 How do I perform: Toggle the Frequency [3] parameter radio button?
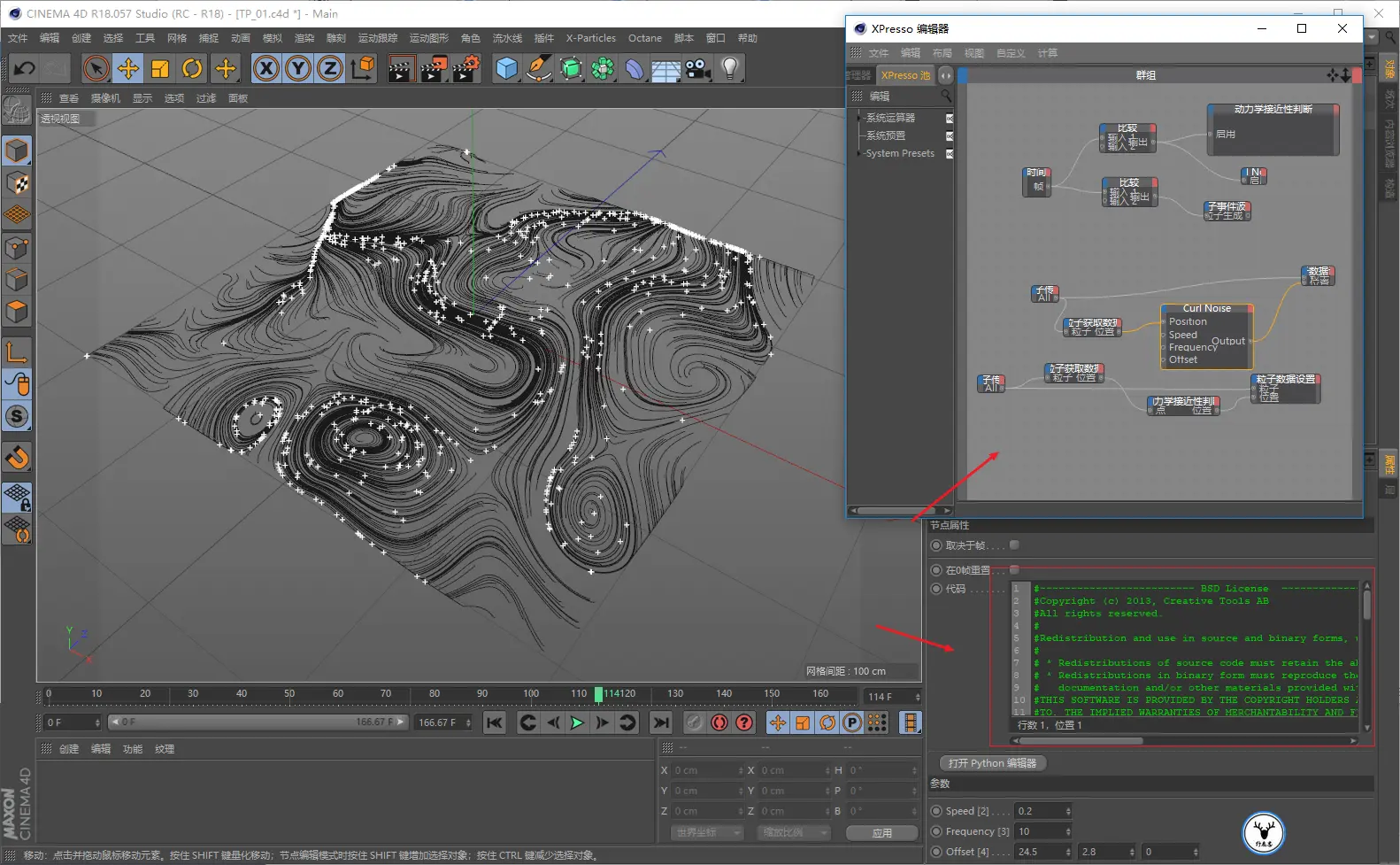(936, 831)
